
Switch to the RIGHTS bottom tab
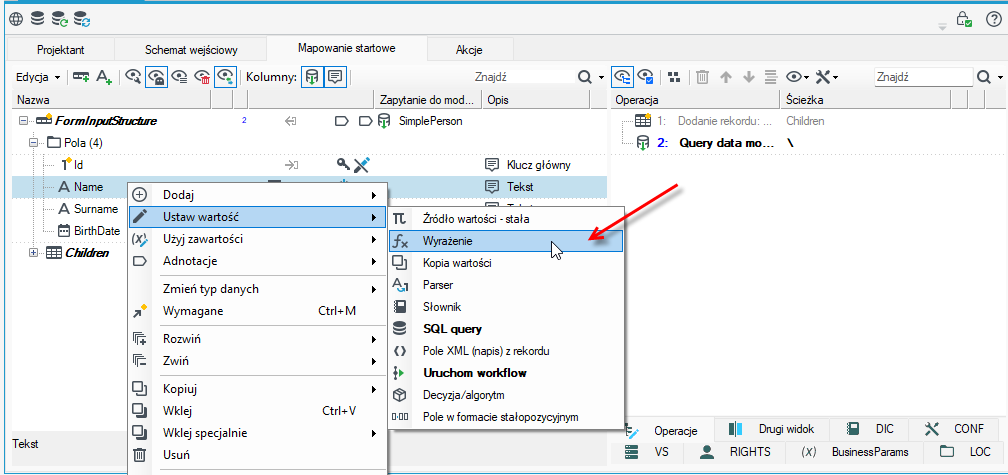[x=735, y=452]
